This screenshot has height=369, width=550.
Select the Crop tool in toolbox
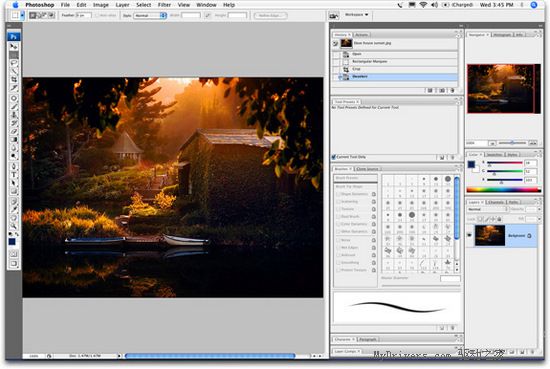14,80
